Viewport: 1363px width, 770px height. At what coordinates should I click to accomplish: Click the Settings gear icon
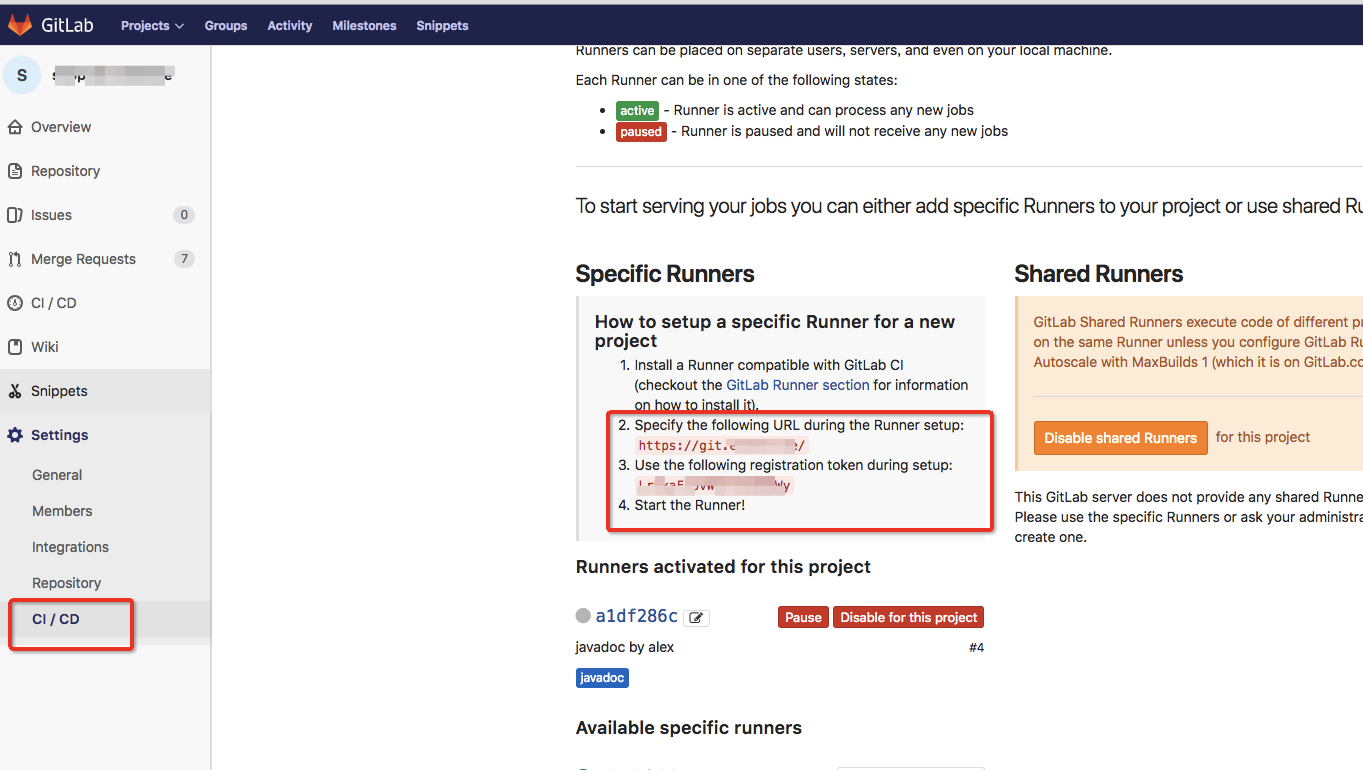click(x=14, y=435)
